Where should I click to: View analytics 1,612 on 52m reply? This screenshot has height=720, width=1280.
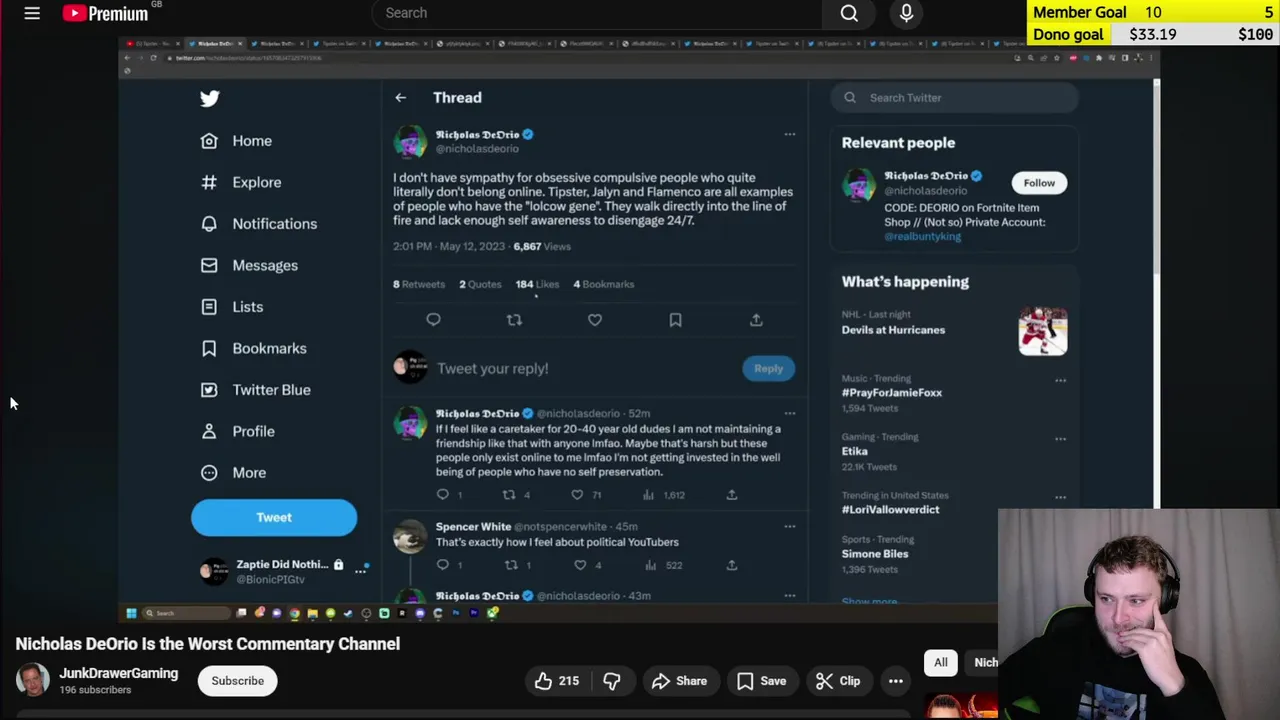pyautogui.click(x=664, y=495)
